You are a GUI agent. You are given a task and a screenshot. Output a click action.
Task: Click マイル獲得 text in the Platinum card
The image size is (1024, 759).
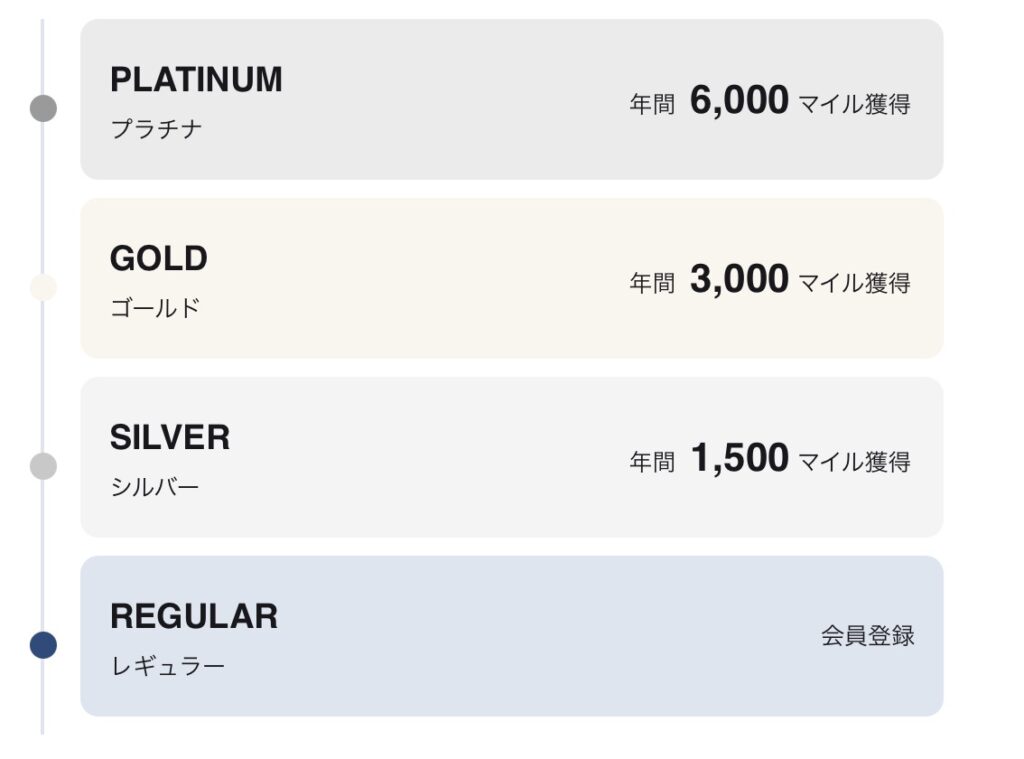(x=854, y=104)
